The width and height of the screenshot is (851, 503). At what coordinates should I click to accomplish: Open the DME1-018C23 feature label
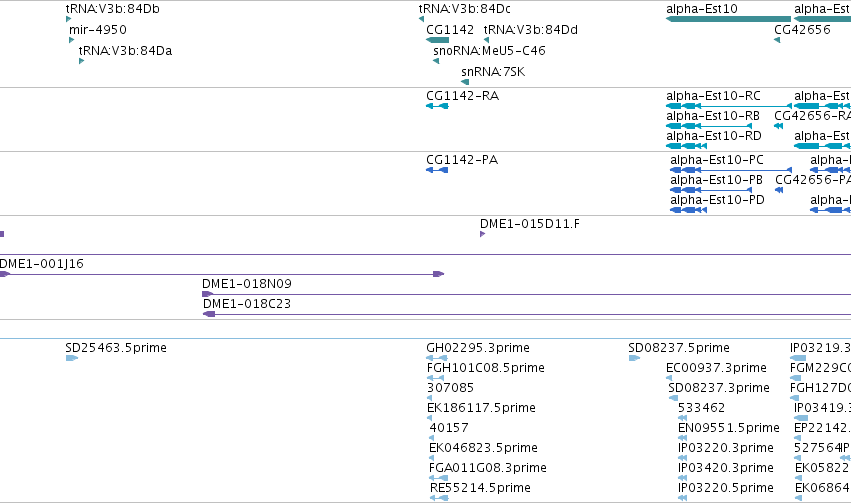247,304
